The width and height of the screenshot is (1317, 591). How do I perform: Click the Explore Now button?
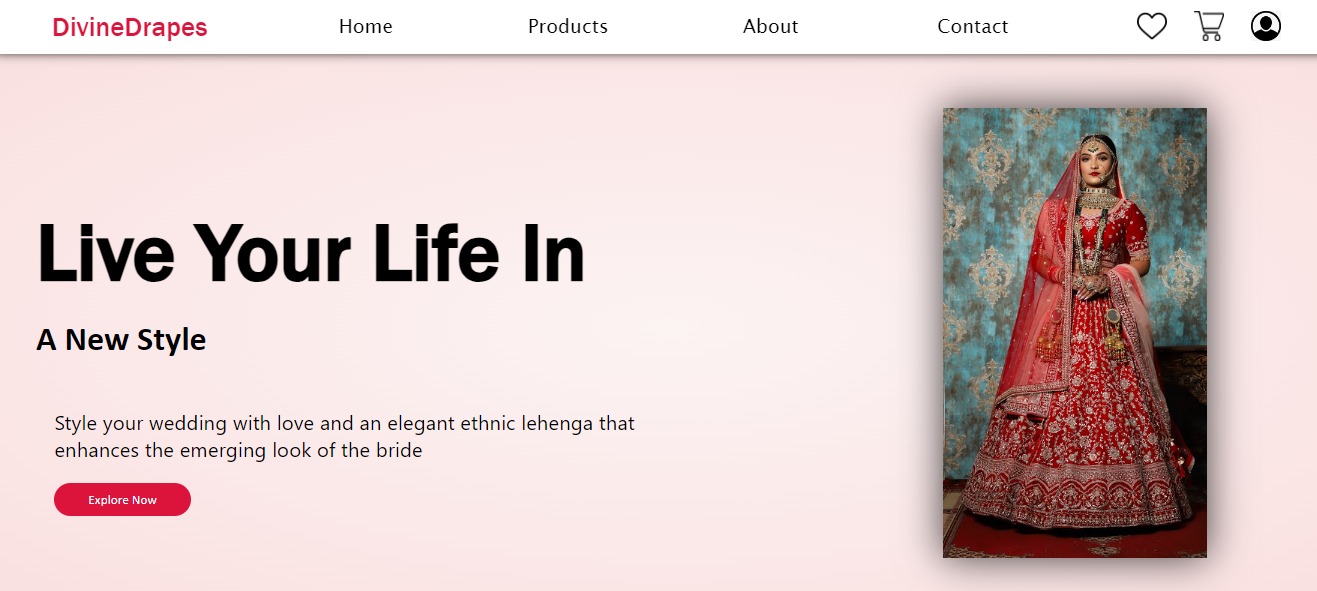pyautogui.click(x=122, y=500)
